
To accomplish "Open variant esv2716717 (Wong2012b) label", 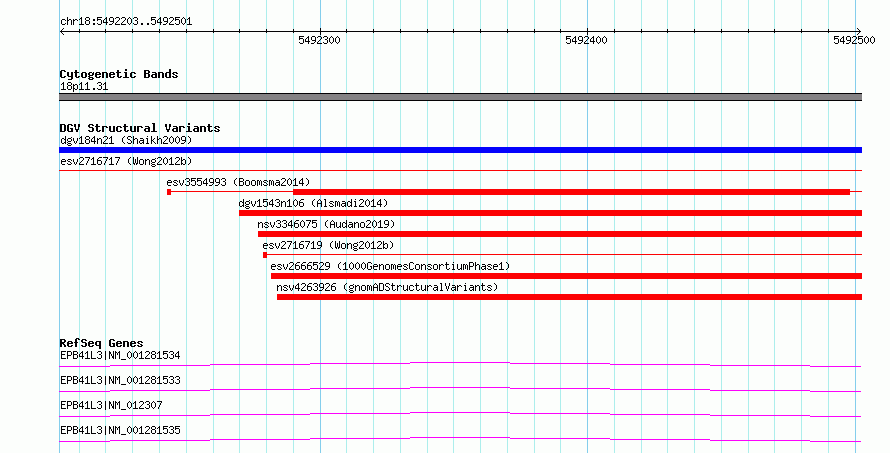I will click(x=126, y=161).
